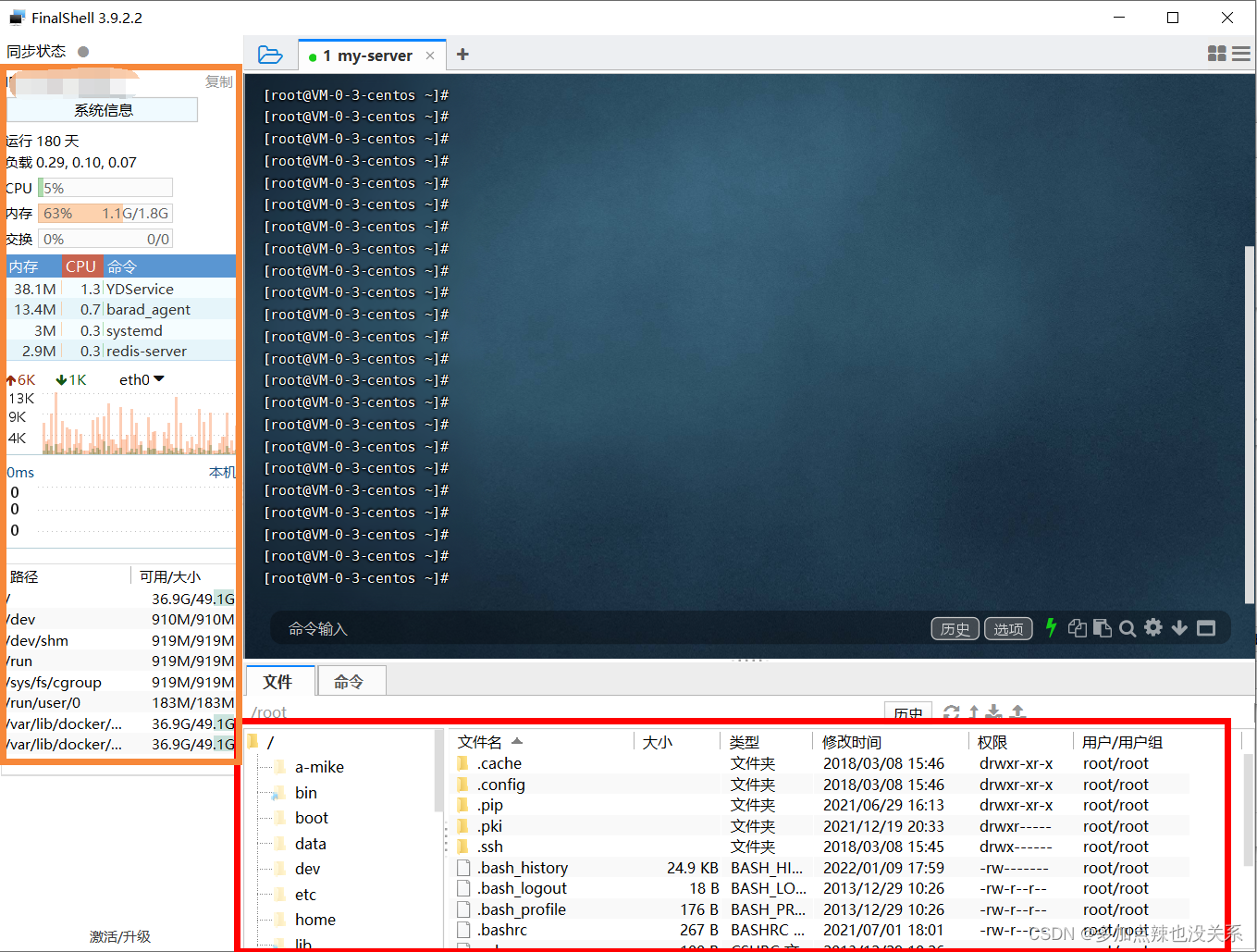This screenshot has width=1257, height=952.
Task: Close the my-server tab
Action: 430,56
